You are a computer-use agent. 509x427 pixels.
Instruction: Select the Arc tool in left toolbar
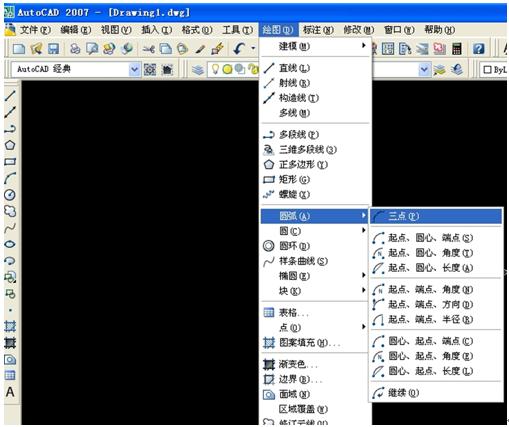pyautogui.click(x=10, y=178)
